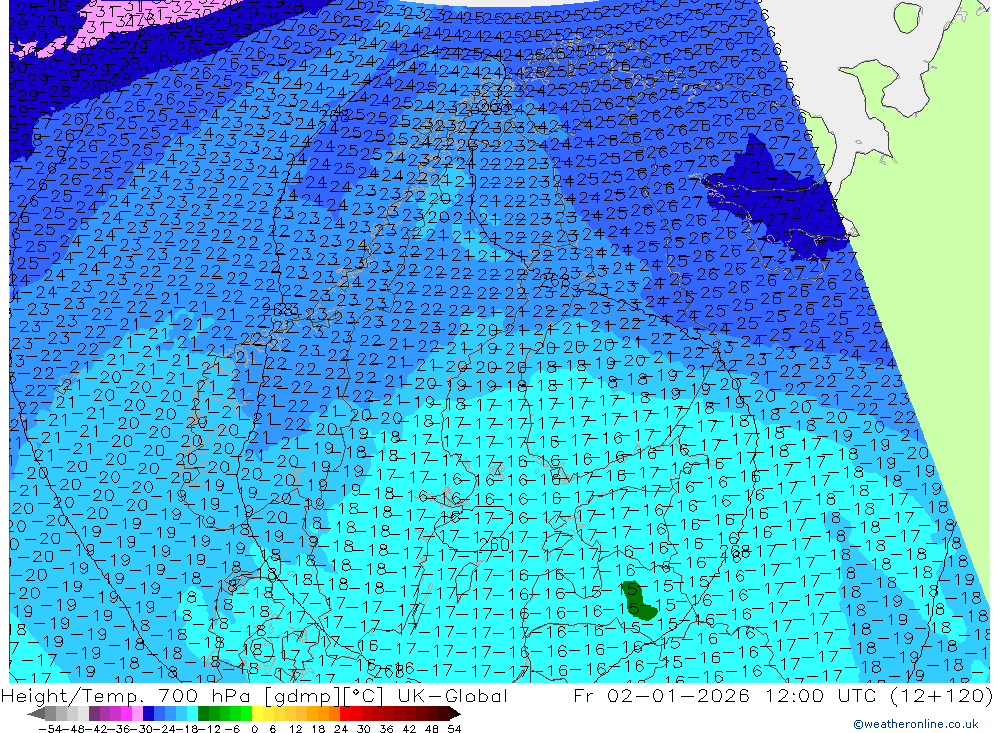Click the '54' label at the scale's right end
Image resolution: width=1000 pixels, height=733 pixels.
point(454,729)
